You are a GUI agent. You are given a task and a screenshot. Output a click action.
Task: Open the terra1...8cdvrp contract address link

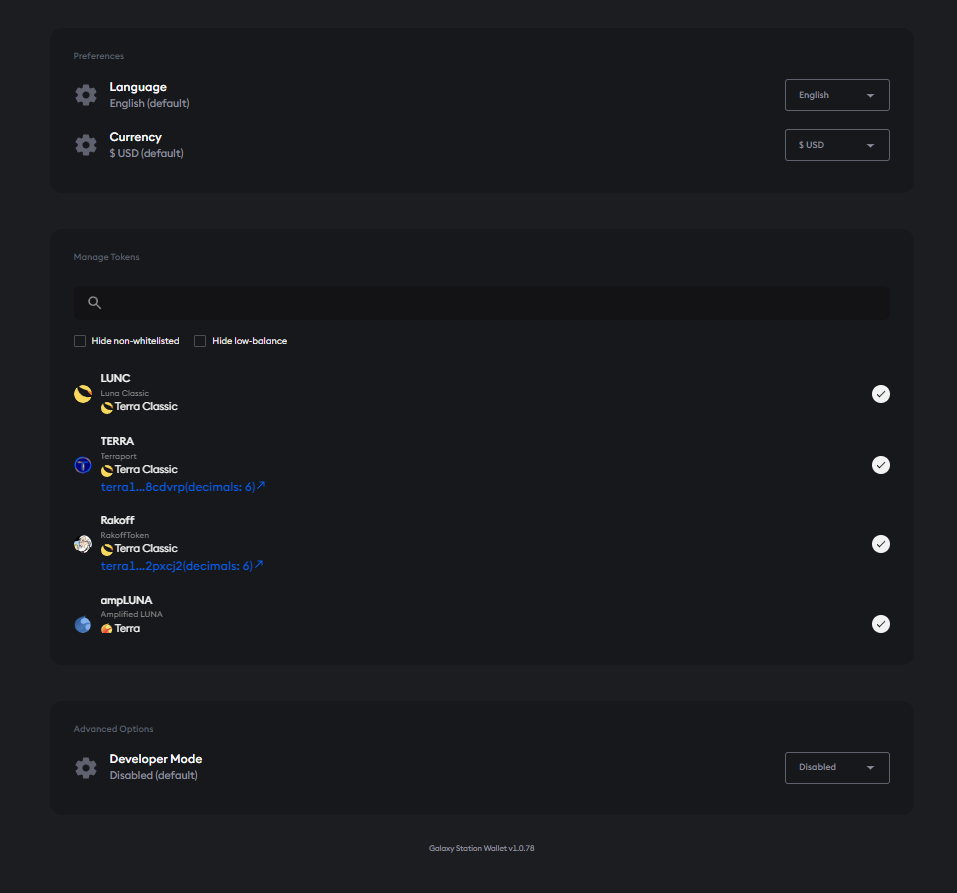[182, 487]
